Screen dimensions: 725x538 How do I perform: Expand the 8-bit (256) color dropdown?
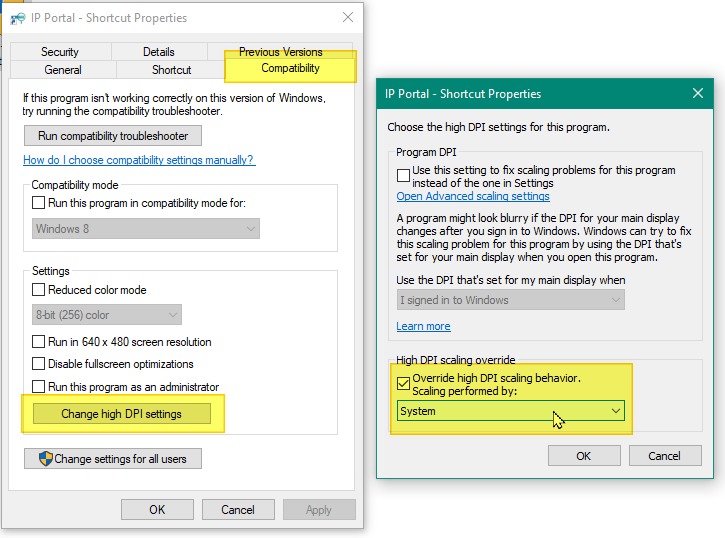(107, 315)
